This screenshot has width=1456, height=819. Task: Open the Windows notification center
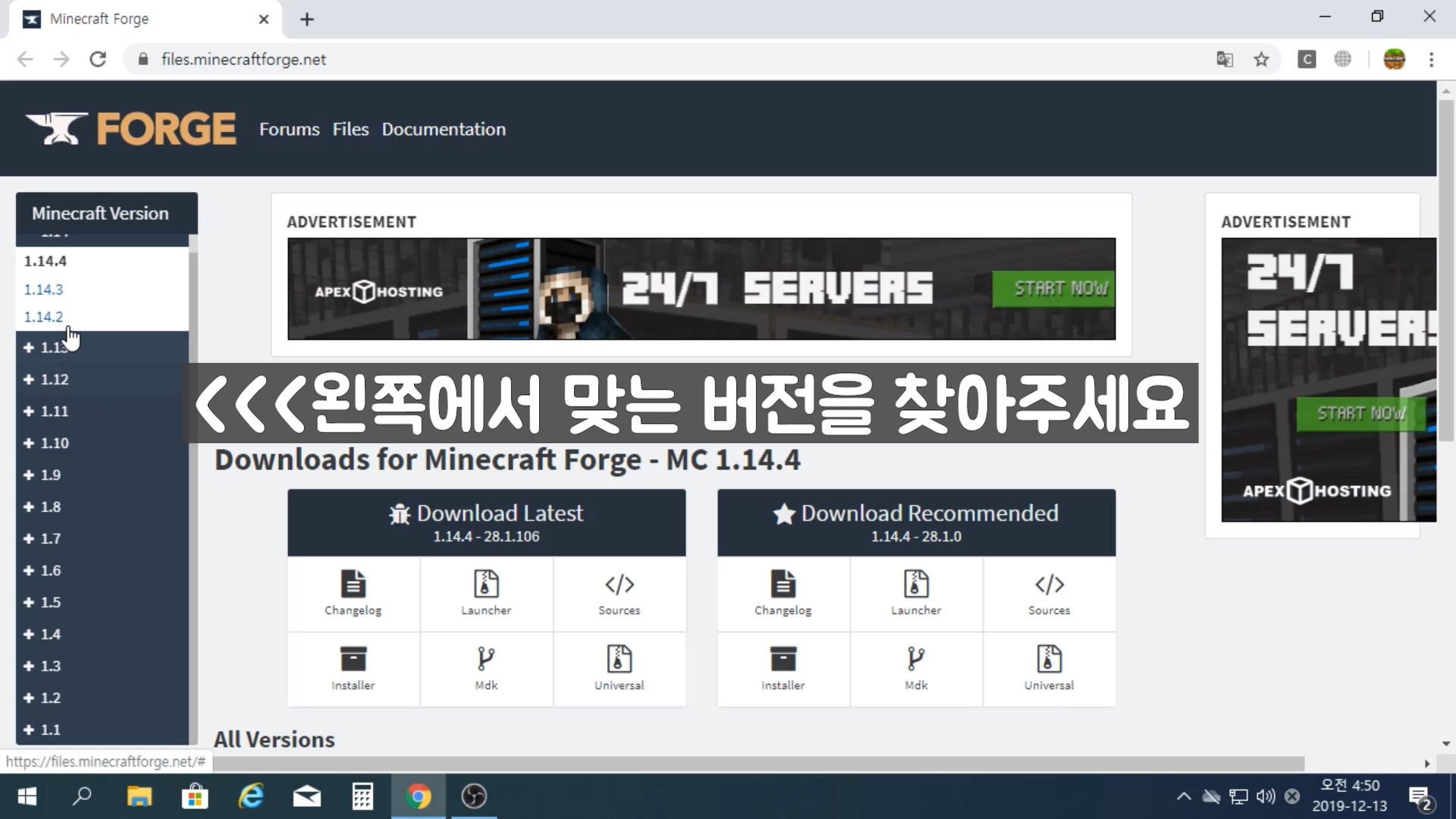1420,796
